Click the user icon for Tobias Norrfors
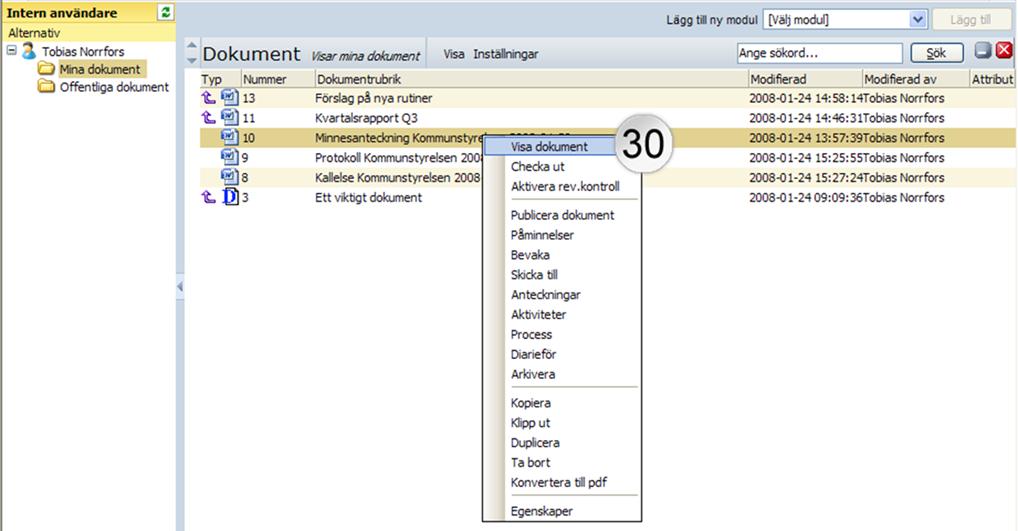1018x531 pixels. click(28, 51)
